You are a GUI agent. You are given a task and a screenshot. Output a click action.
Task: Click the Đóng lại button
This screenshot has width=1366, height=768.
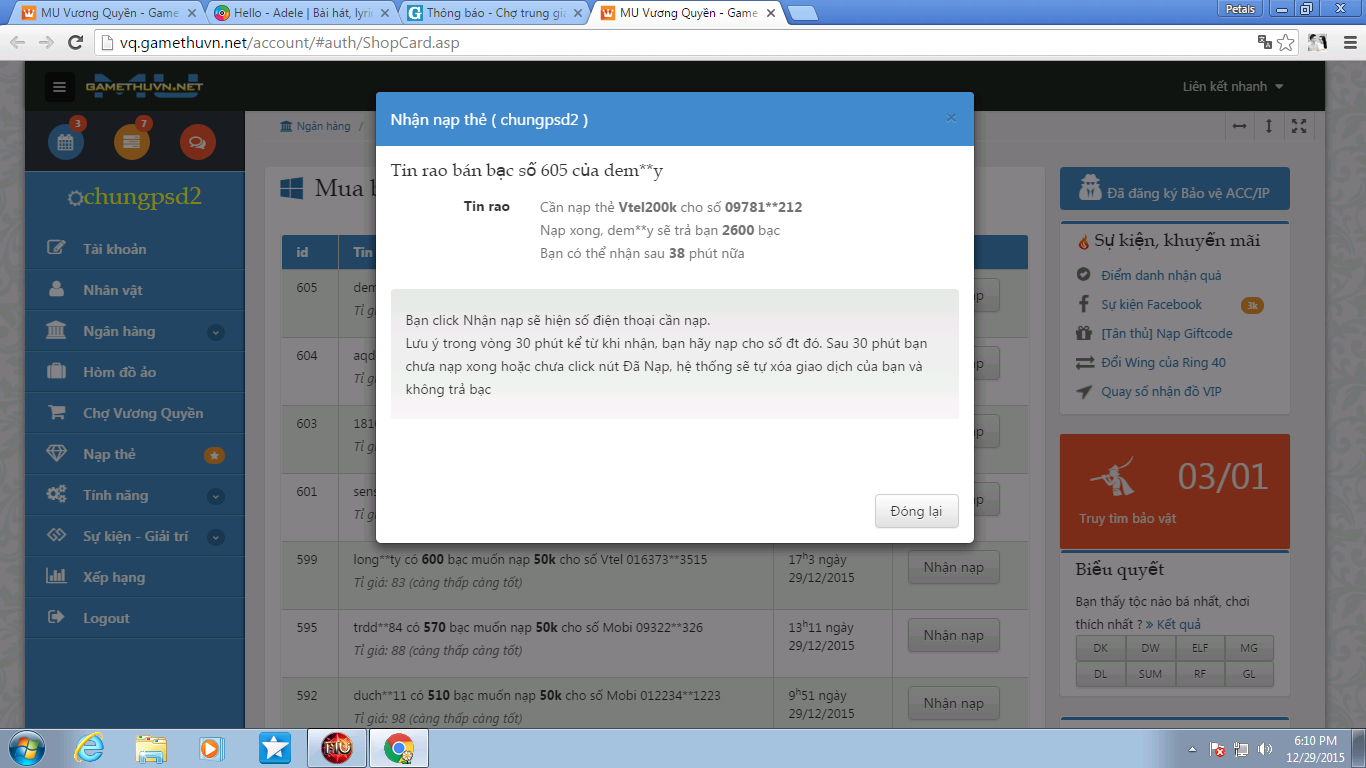coord(916,511)
